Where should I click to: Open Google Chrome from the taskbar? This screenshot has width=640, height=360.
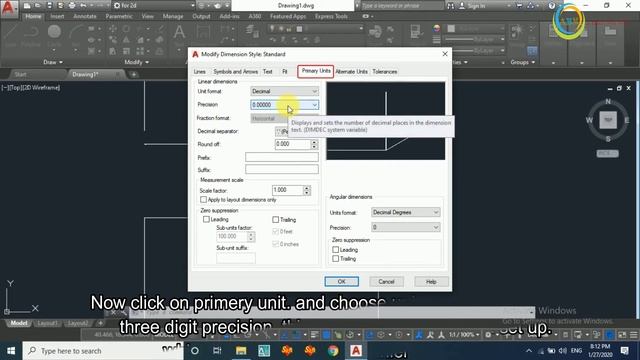coord(333,351)
